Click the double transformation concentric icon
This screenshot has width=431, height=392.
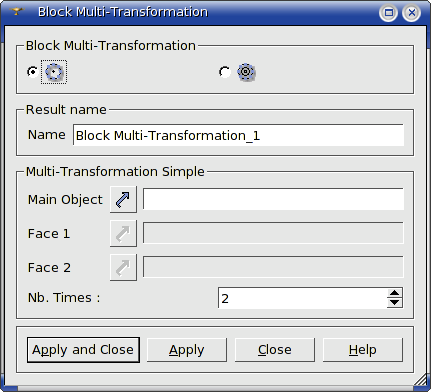(246, 72)
